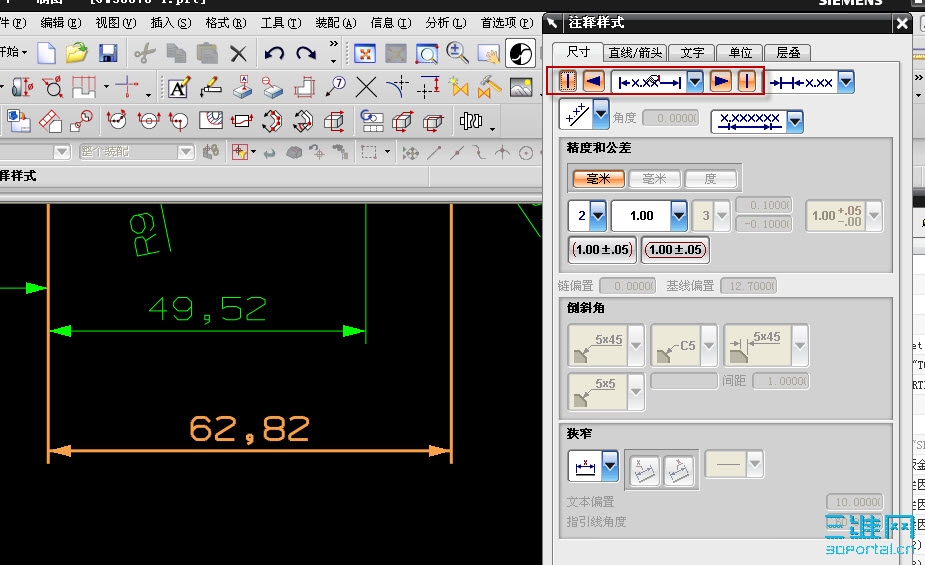Click the Crosshatch section icon
This screenshot has width=925, height=565.
point(211,121)
